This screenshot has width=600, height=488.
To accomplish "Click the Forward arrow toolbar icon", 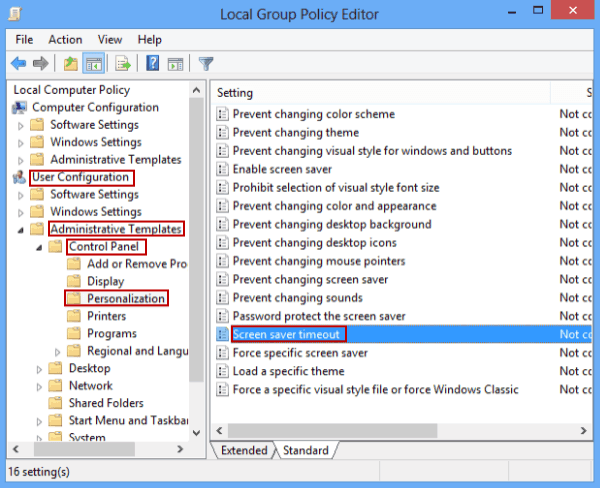I will click(x=41, y=63).
